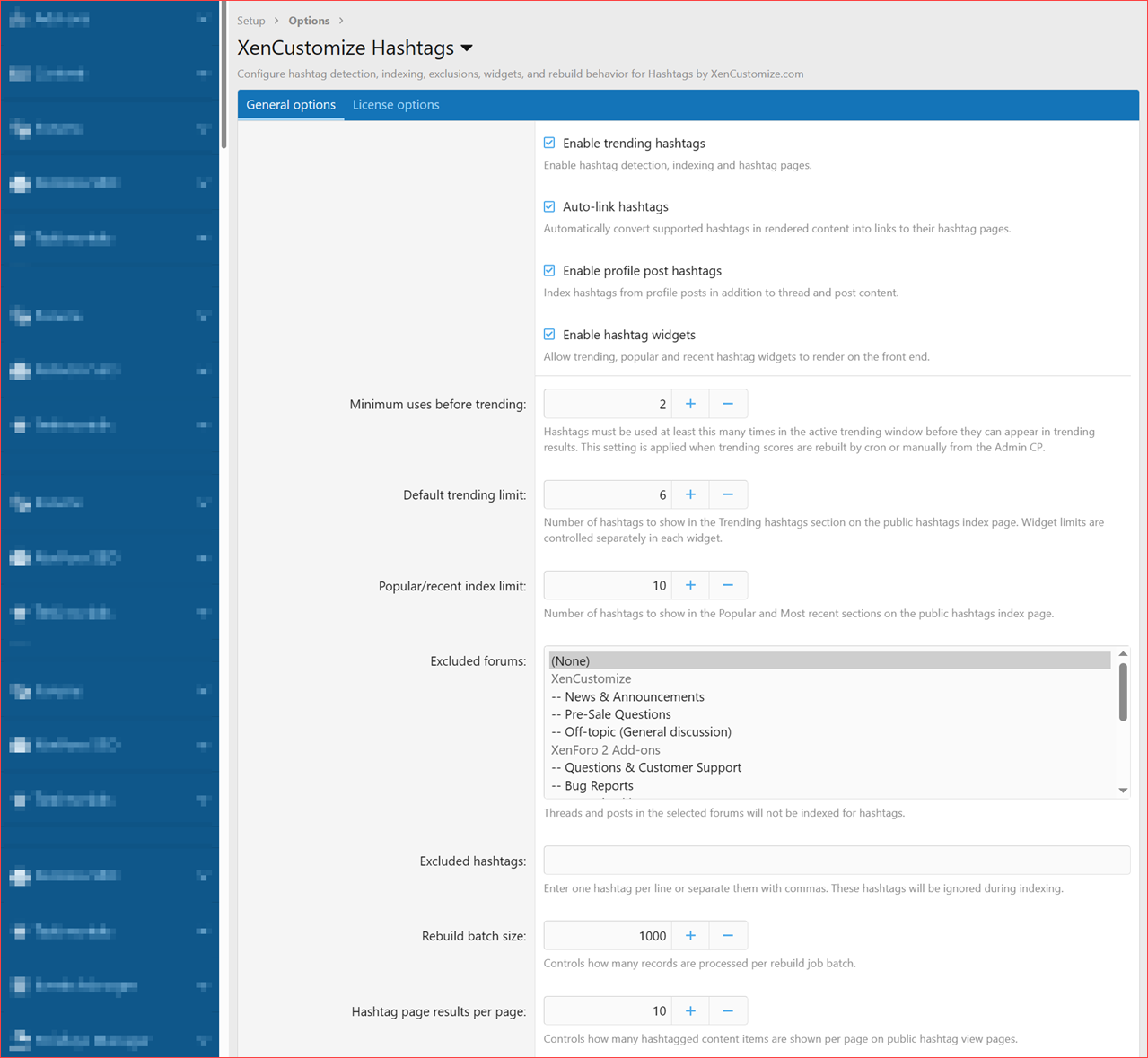
Task: Decrease Hashtag page results per page
Action: click(728, 1010)
